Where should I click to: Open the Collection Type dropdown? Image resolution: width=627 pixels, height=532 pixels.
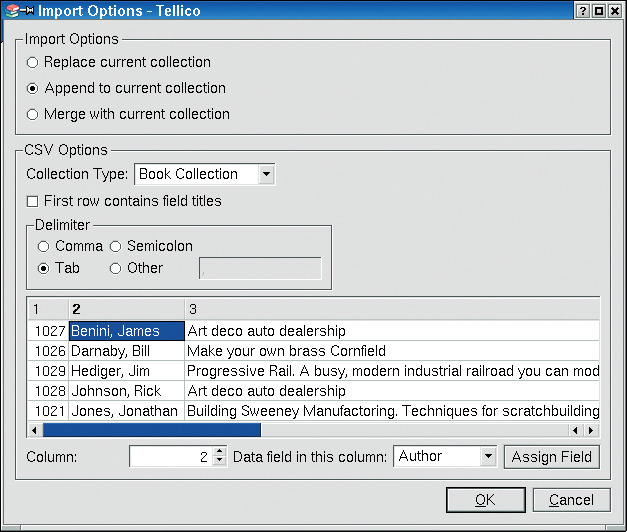point(205,174)
